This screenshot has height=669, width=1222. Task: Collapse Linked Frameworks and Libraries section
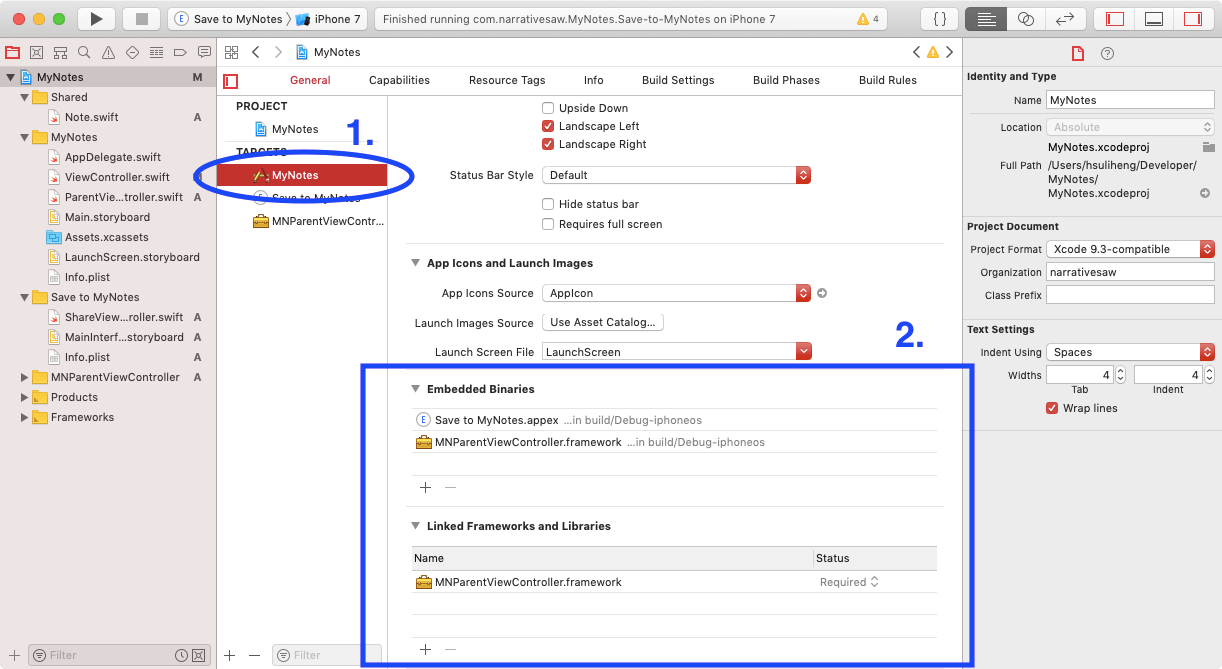click(x=415, y=526)
